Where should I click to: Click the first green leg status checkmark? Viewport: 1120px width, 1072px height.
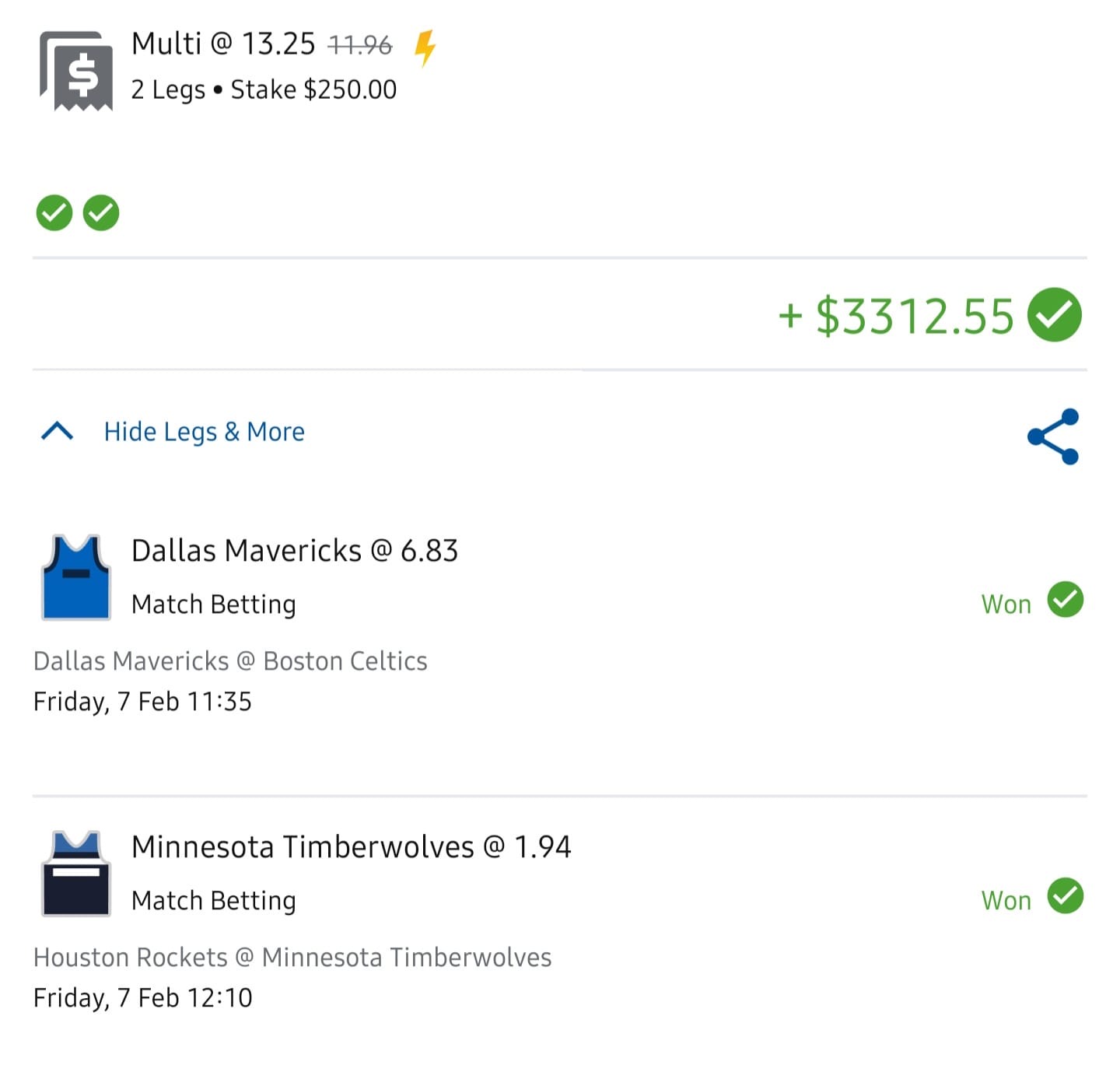point(54,213)
